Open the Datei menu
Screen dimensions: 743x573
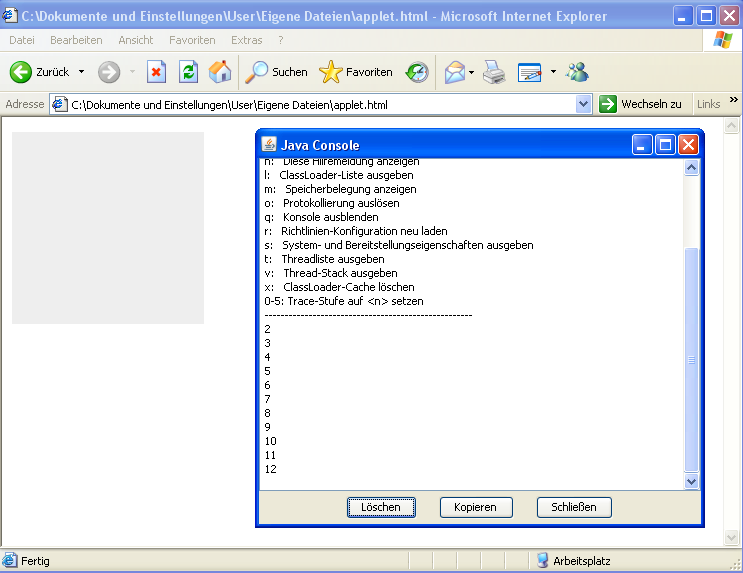coord(22,40)
